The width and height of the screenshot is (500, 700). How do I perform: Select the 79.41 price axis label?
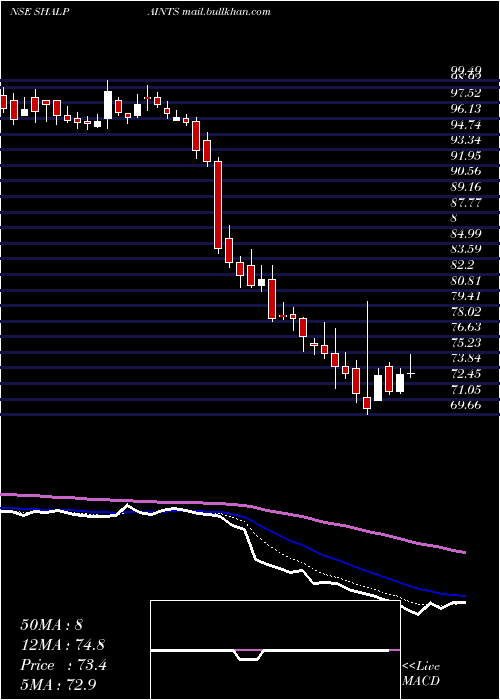(x=466, y=296)
